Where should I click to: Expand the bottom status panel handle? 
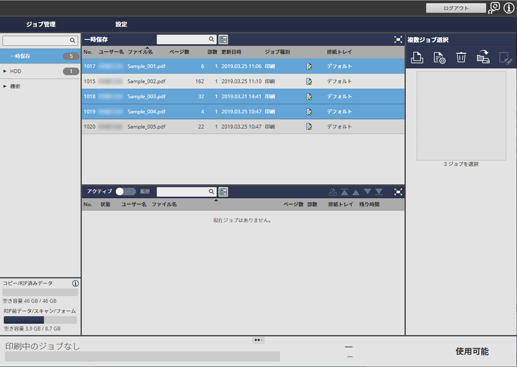coord(258,340)
